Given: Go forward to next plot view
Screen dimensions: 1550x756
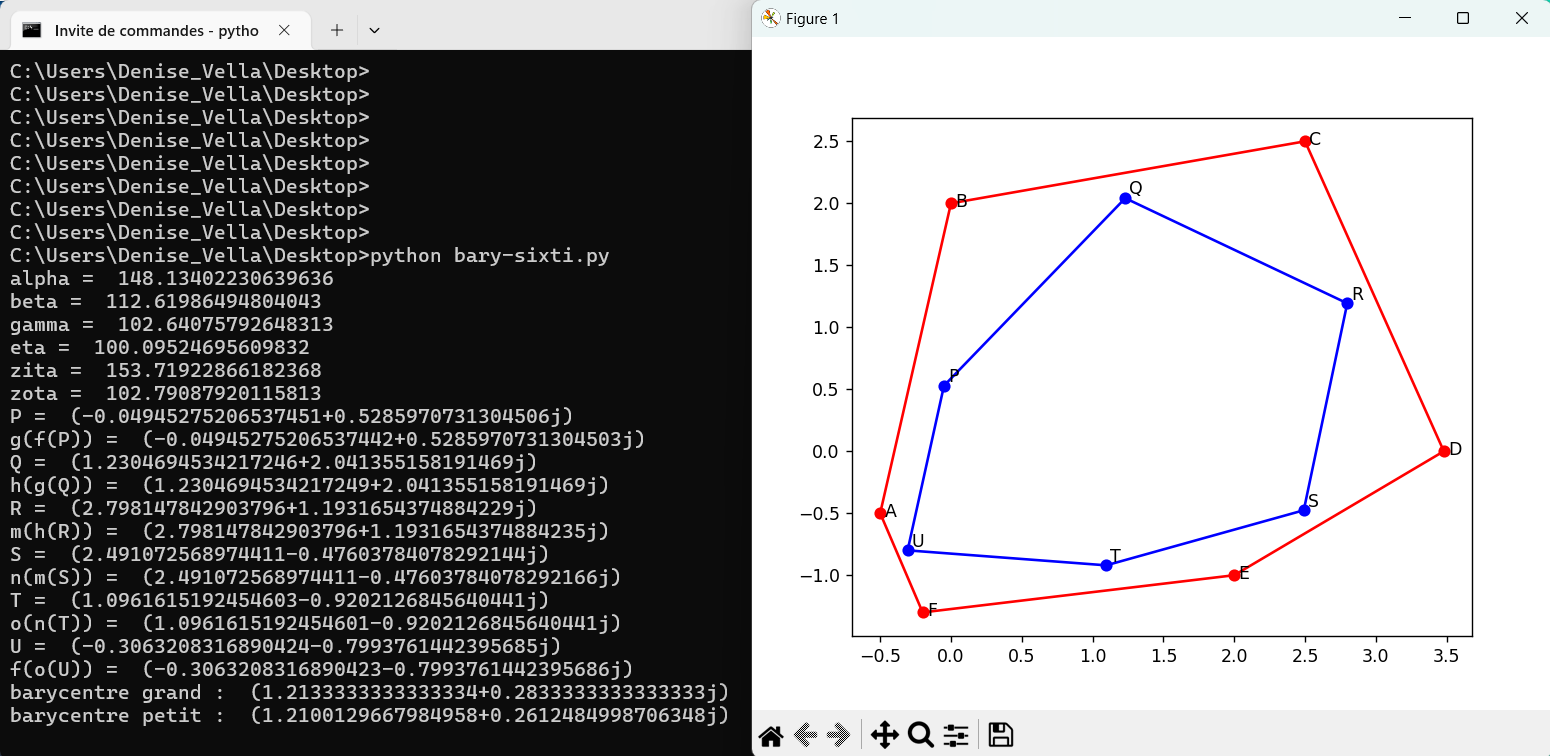Looking at the screenshot, I should coord(839,736).
